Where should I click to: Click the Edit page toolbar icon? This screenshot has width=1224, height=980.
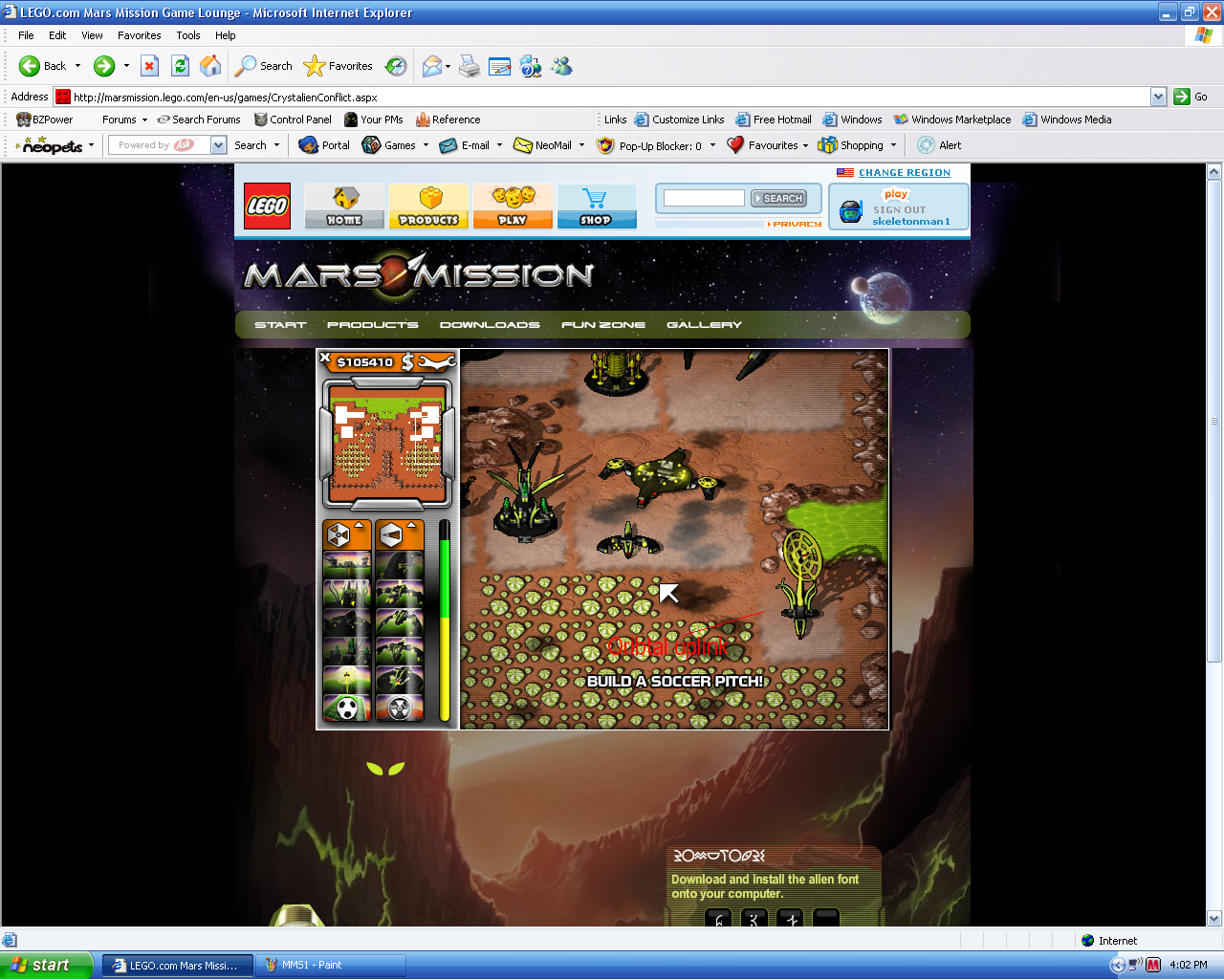point(500,66)
